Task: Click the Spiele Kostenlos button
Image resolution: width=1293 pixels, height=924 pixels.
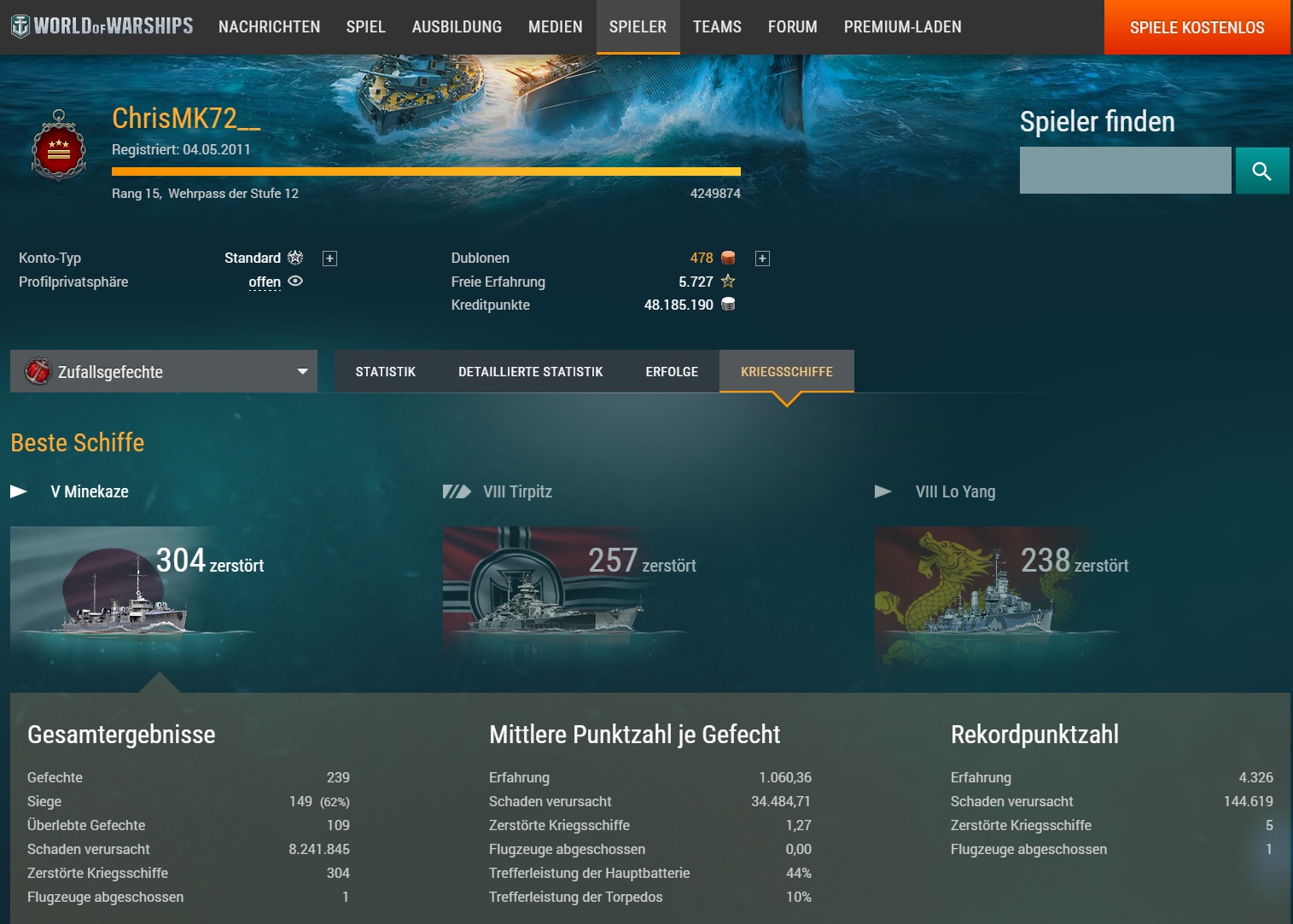Action: tap(1197, 27)
